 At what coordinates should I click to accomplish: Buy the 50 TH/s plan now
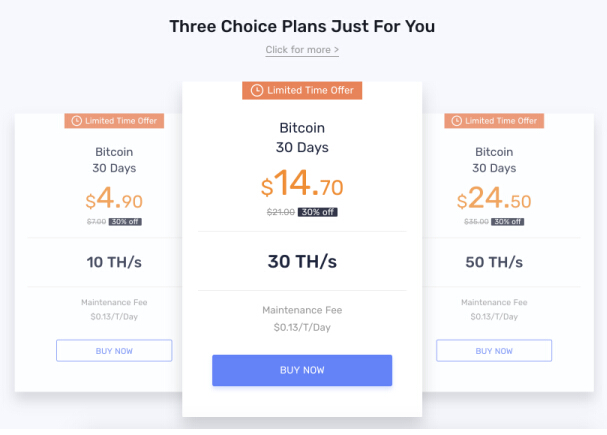click(x=494, y=351)
